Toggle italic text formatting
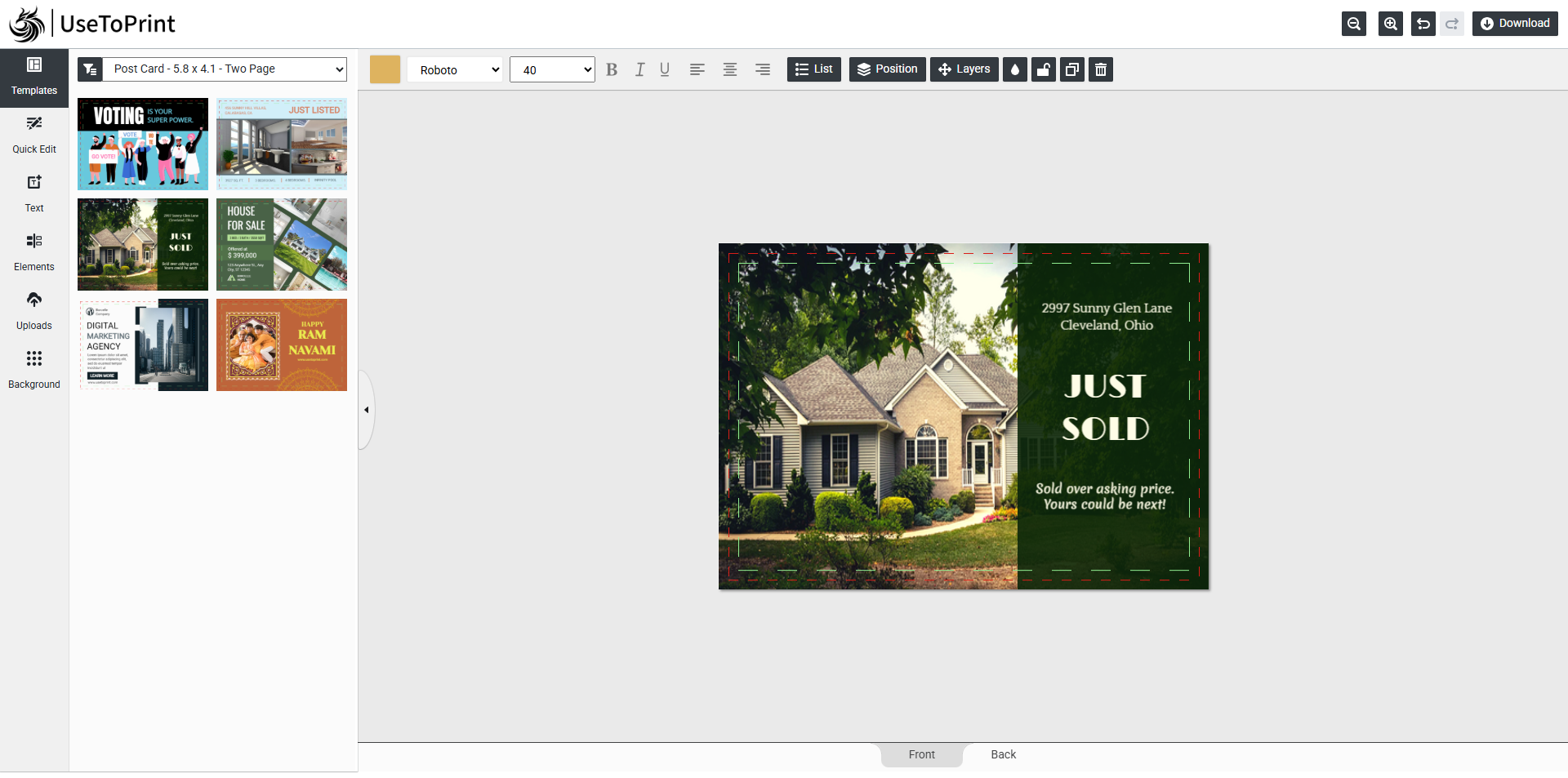This screenshot has height=778, width=1568. pos(639,69)
